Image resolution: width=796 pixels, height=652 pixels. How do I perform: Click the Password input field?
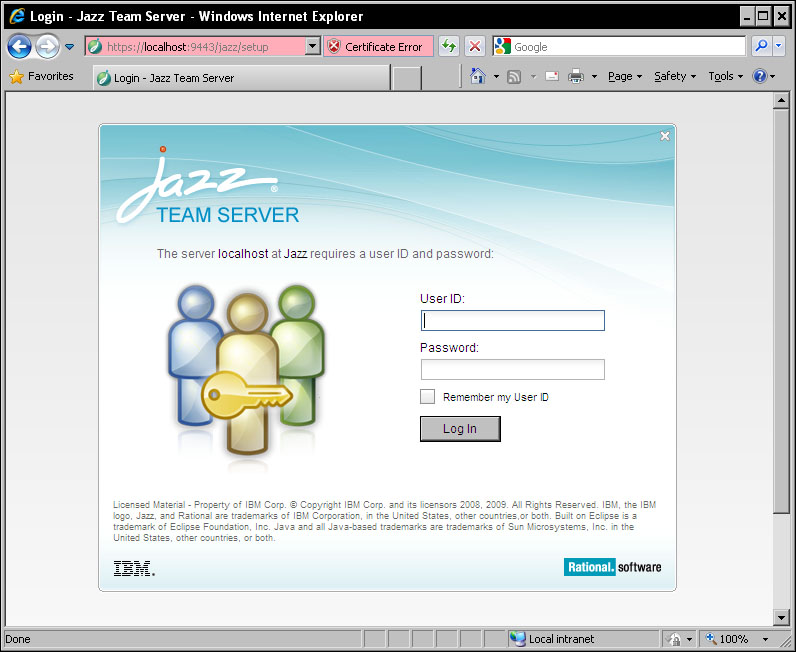513,369
